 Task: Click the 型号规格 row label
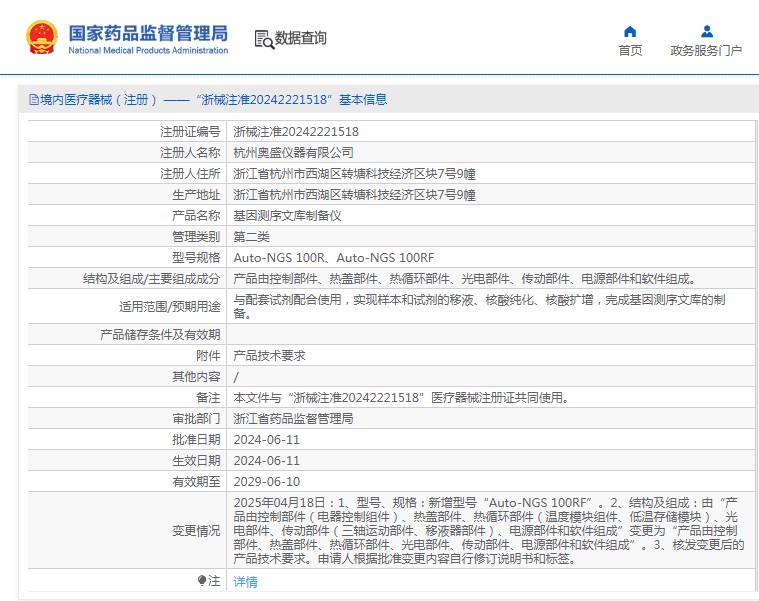point(197,257)
